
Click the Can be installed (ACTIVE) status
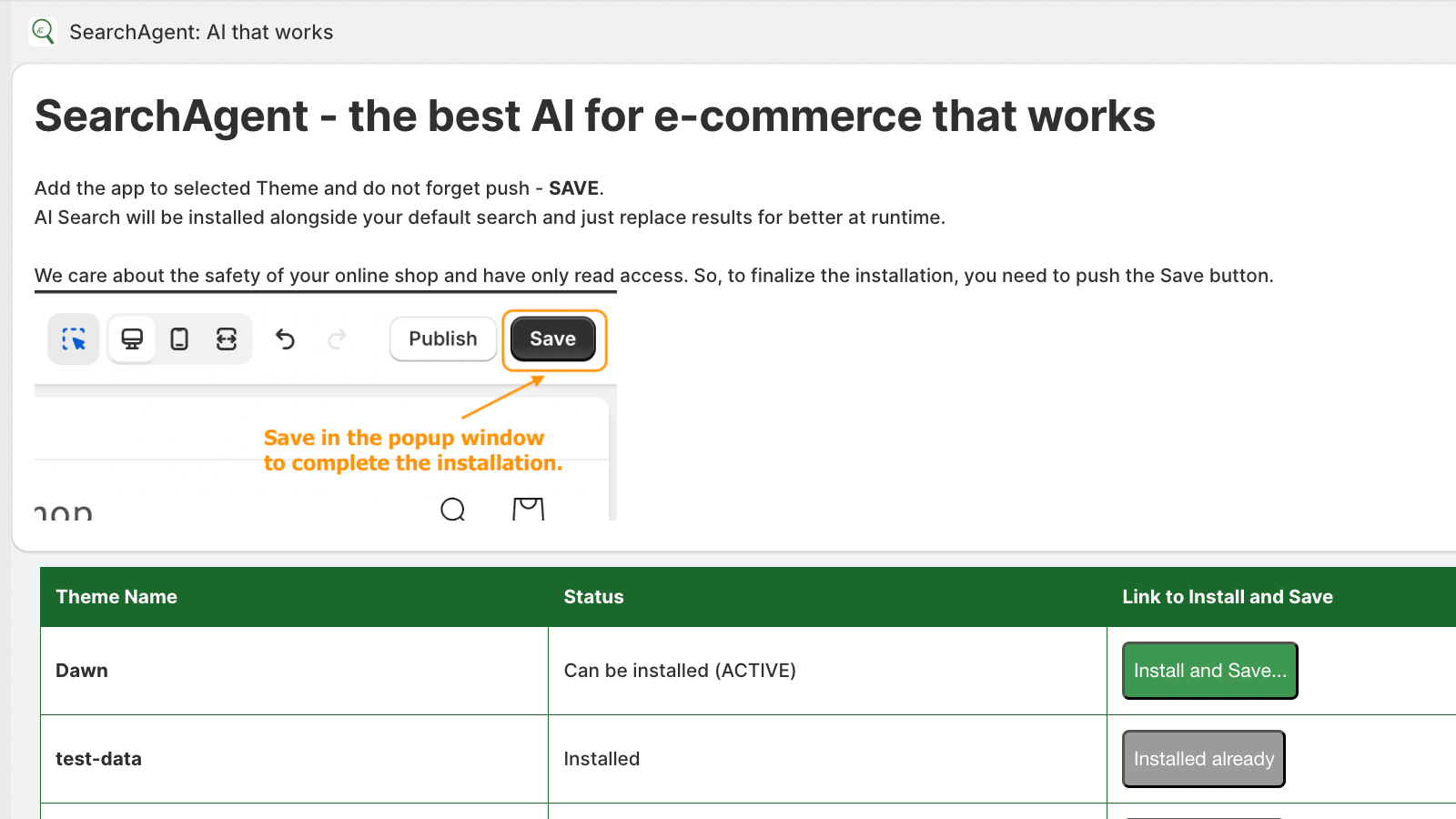click(680, 671)
